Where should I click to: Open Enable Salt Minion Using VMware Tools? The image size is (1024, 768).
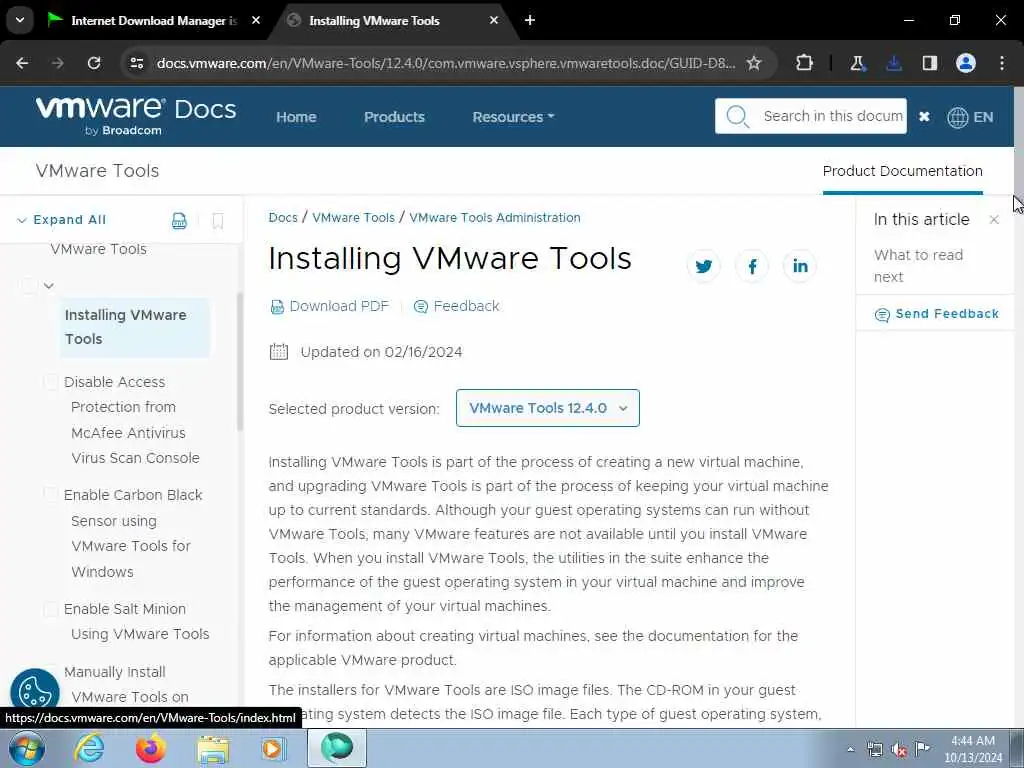click(x=137, y=621)
